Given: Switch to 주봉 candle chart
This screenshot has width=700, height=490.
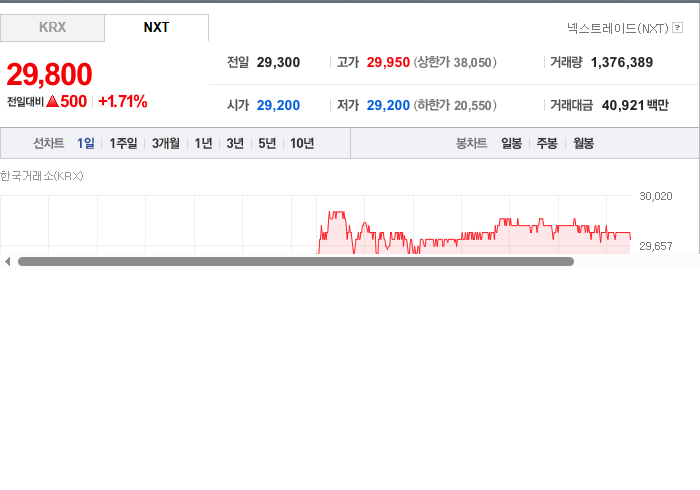Looking at the screenshot, I should tap(547, 143).
